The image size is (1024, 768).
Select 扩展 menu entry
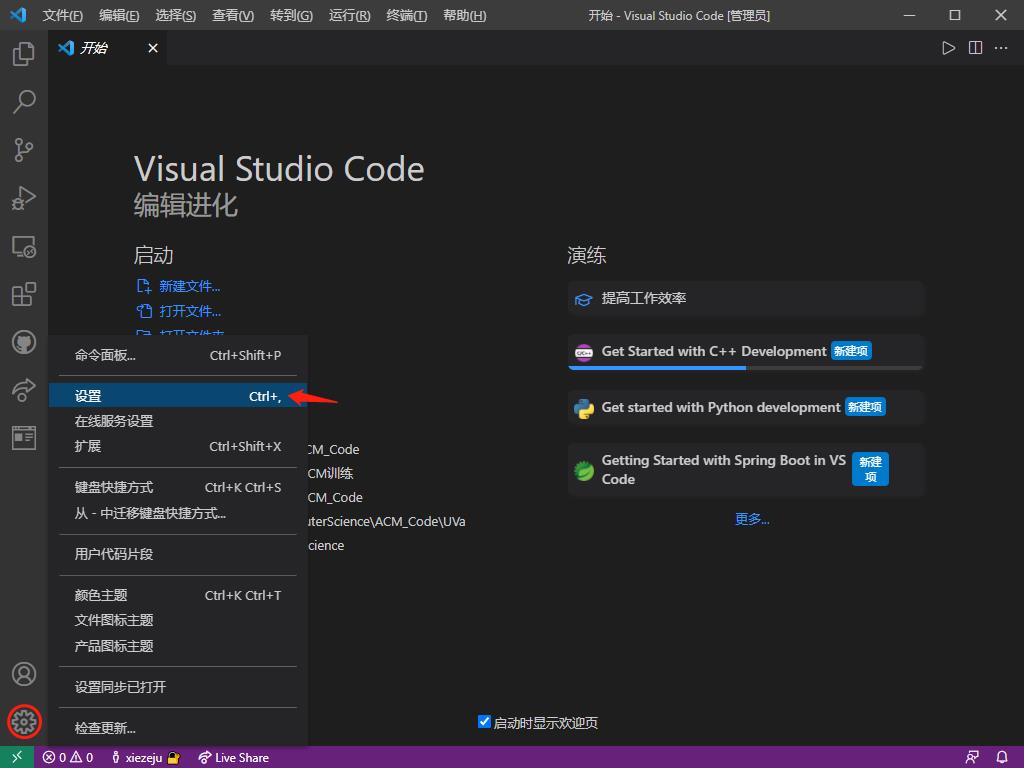178,446
